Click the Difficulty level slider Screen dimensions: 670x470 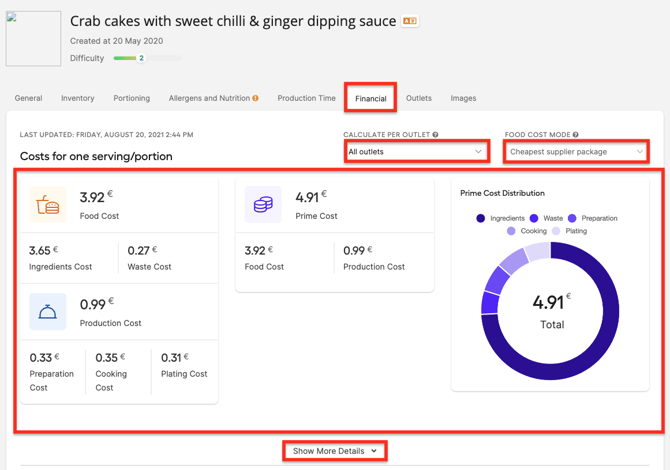[147, 58]
